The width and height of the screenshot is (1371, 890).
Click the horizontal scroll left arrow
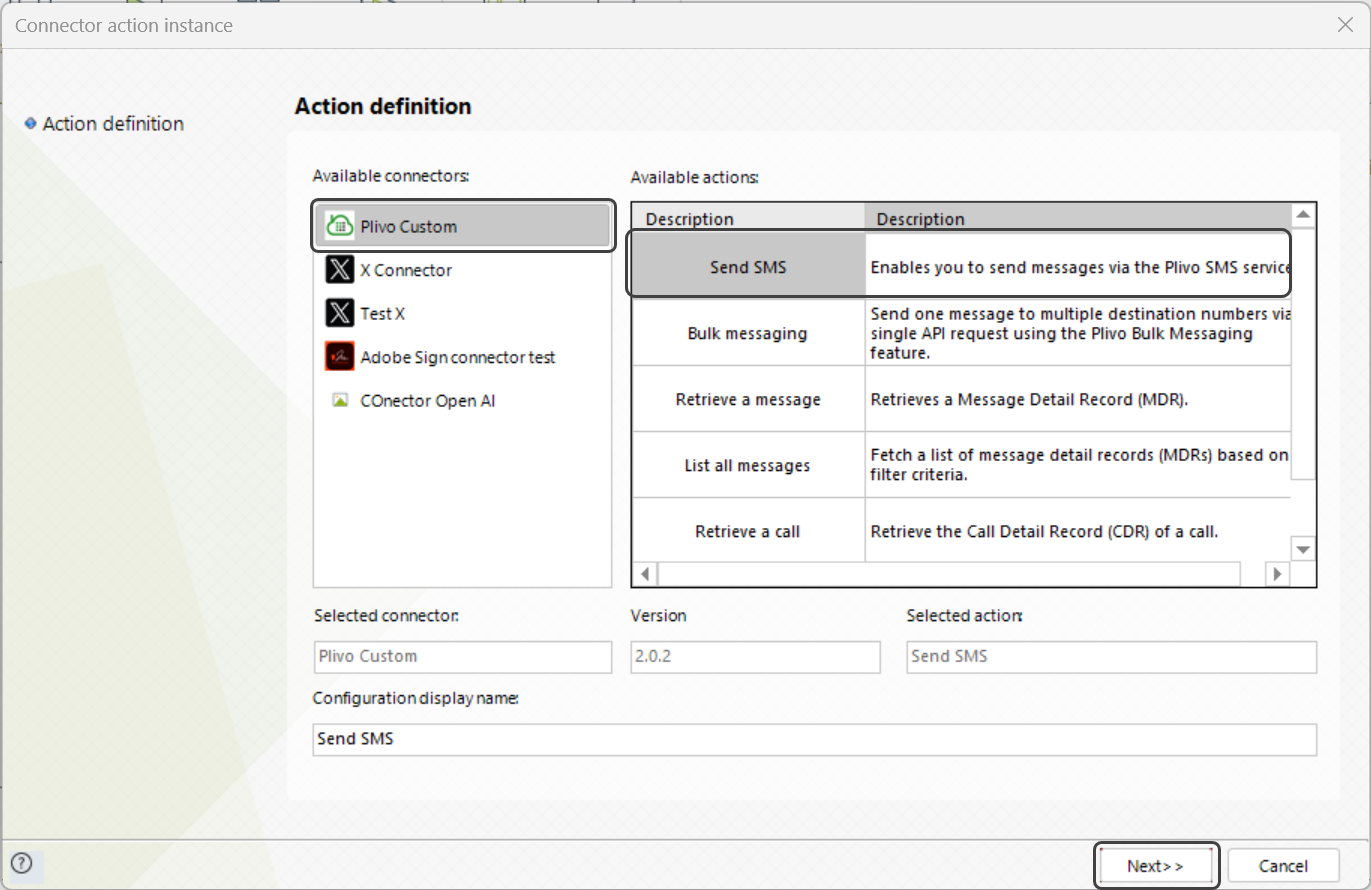645,574
